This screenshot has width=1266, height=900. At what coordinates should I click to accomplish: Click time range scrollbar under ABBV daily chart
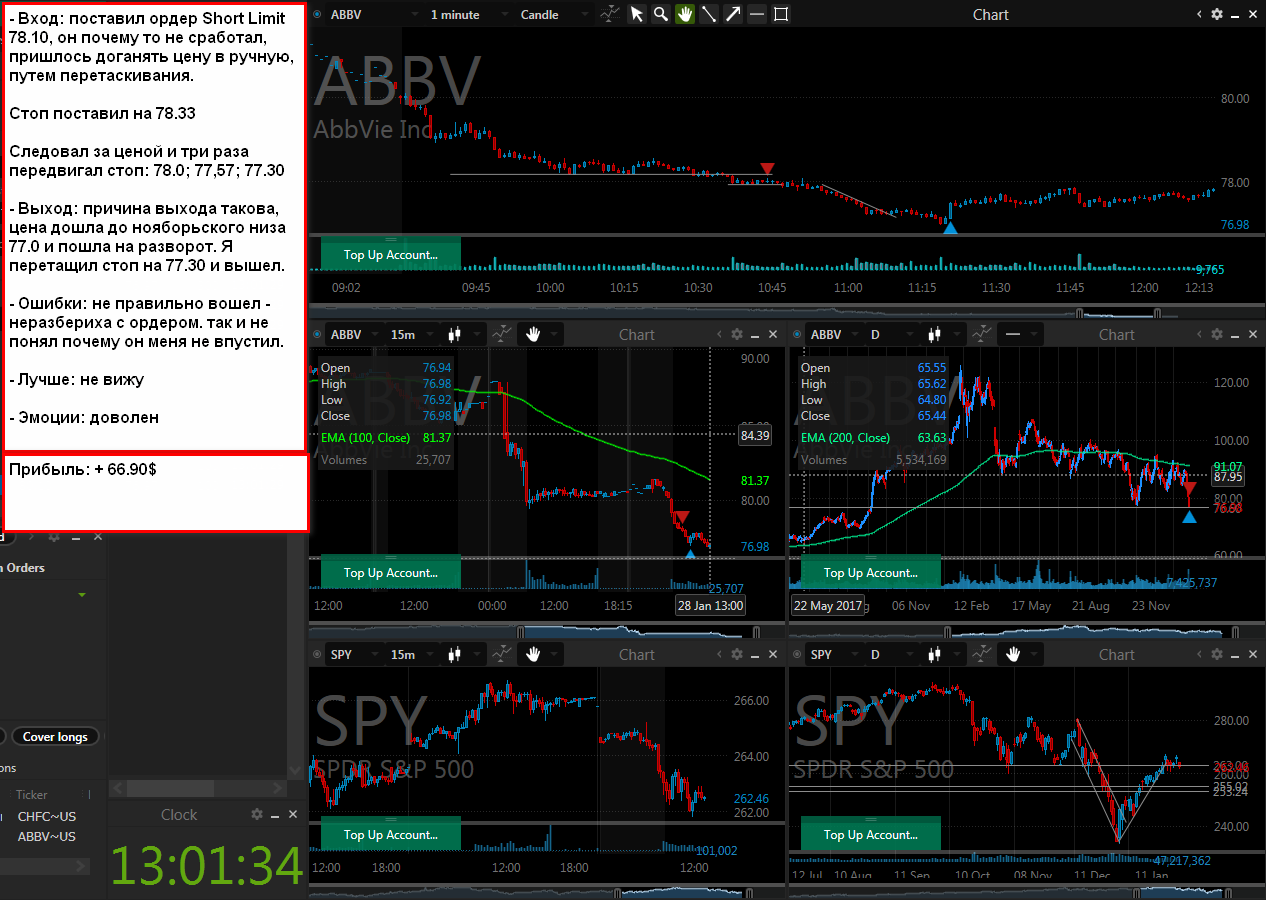click(1025, 631)
